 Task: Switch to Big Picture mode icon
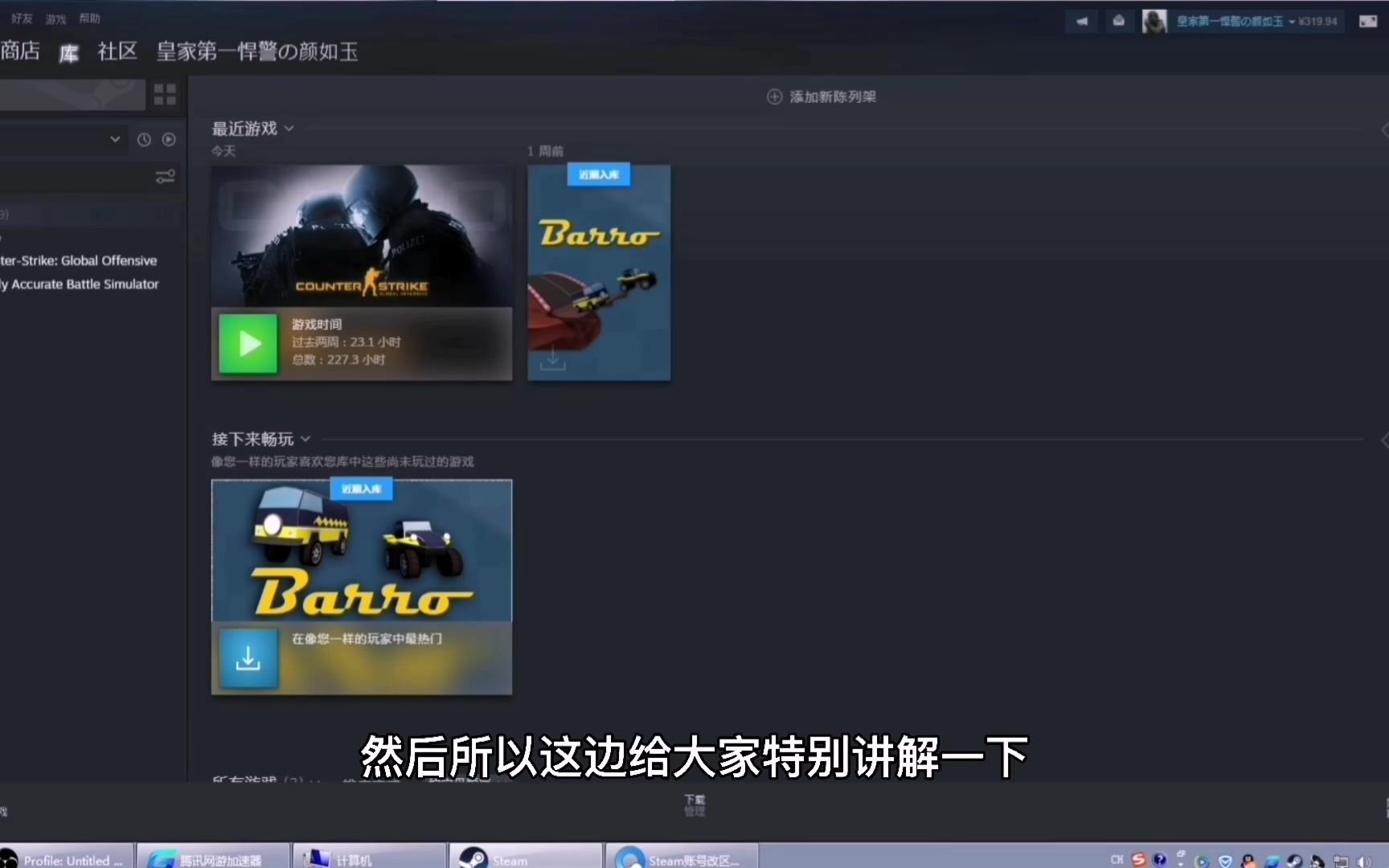(1368, 22)
